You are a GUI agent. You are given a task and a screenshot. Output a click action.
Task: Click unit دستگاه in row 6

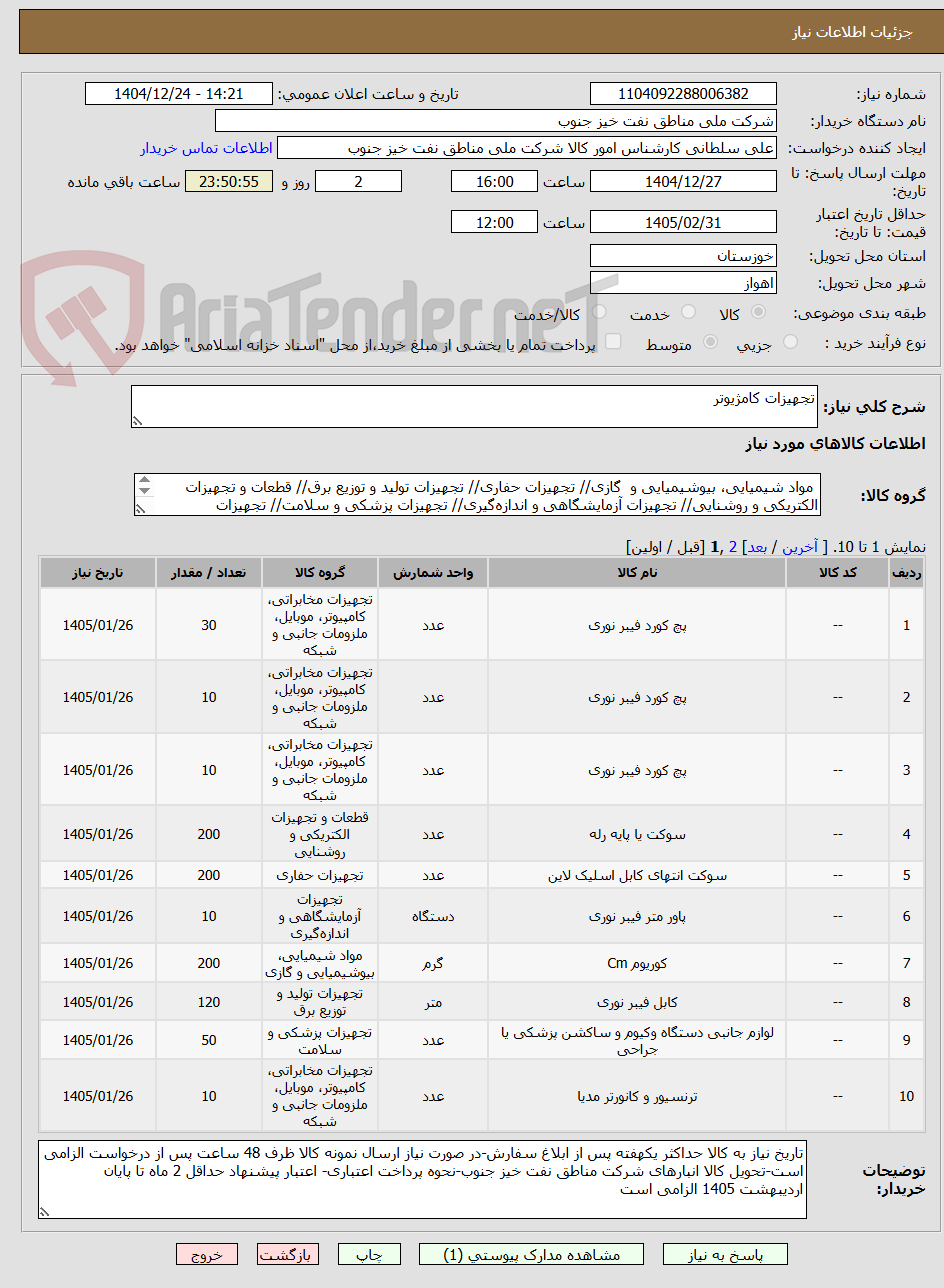point(432,916)
